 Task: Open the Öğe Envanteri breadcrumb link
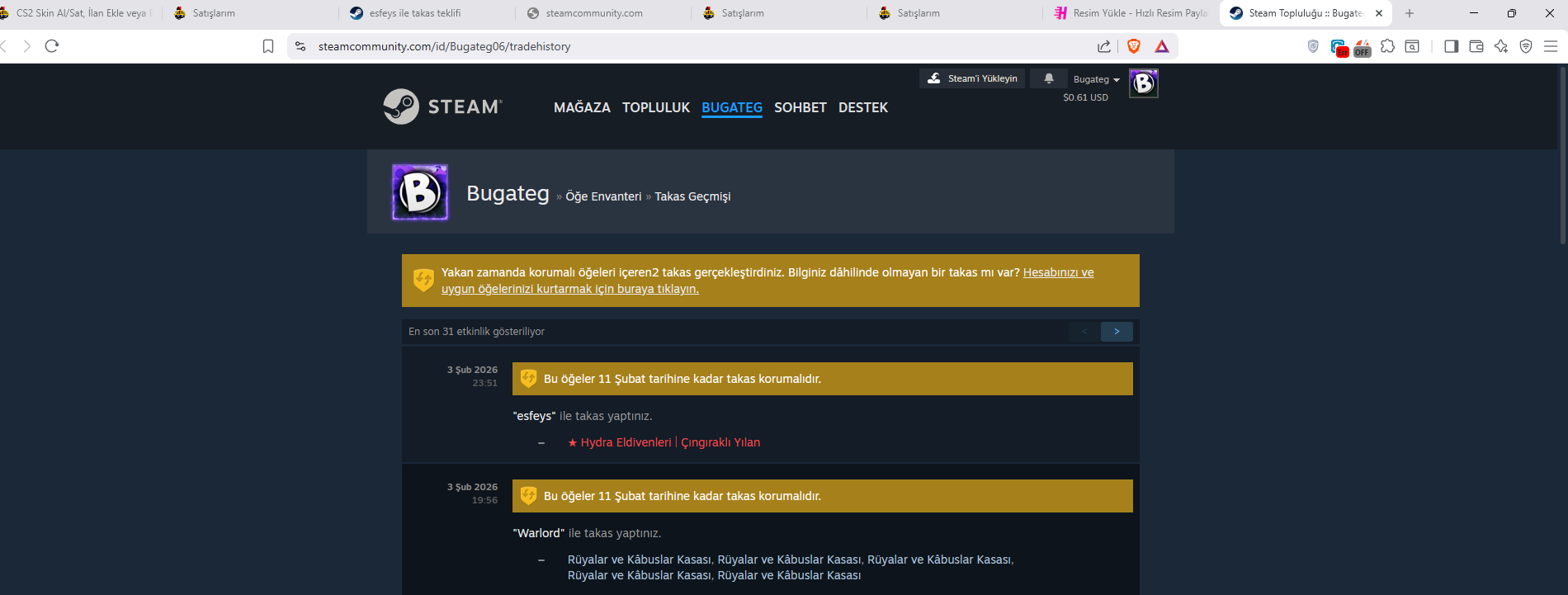pyautogui.click(x=603, y=196)
